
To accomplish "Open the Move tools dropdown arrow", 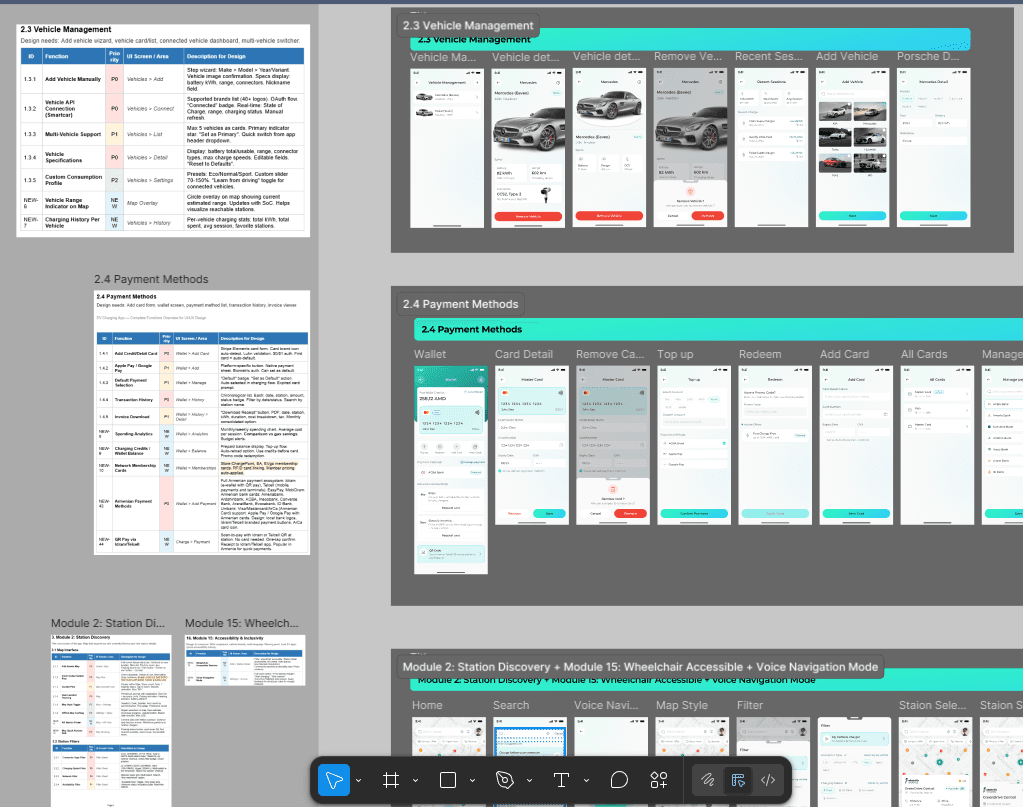I will (x=358, y=780).
